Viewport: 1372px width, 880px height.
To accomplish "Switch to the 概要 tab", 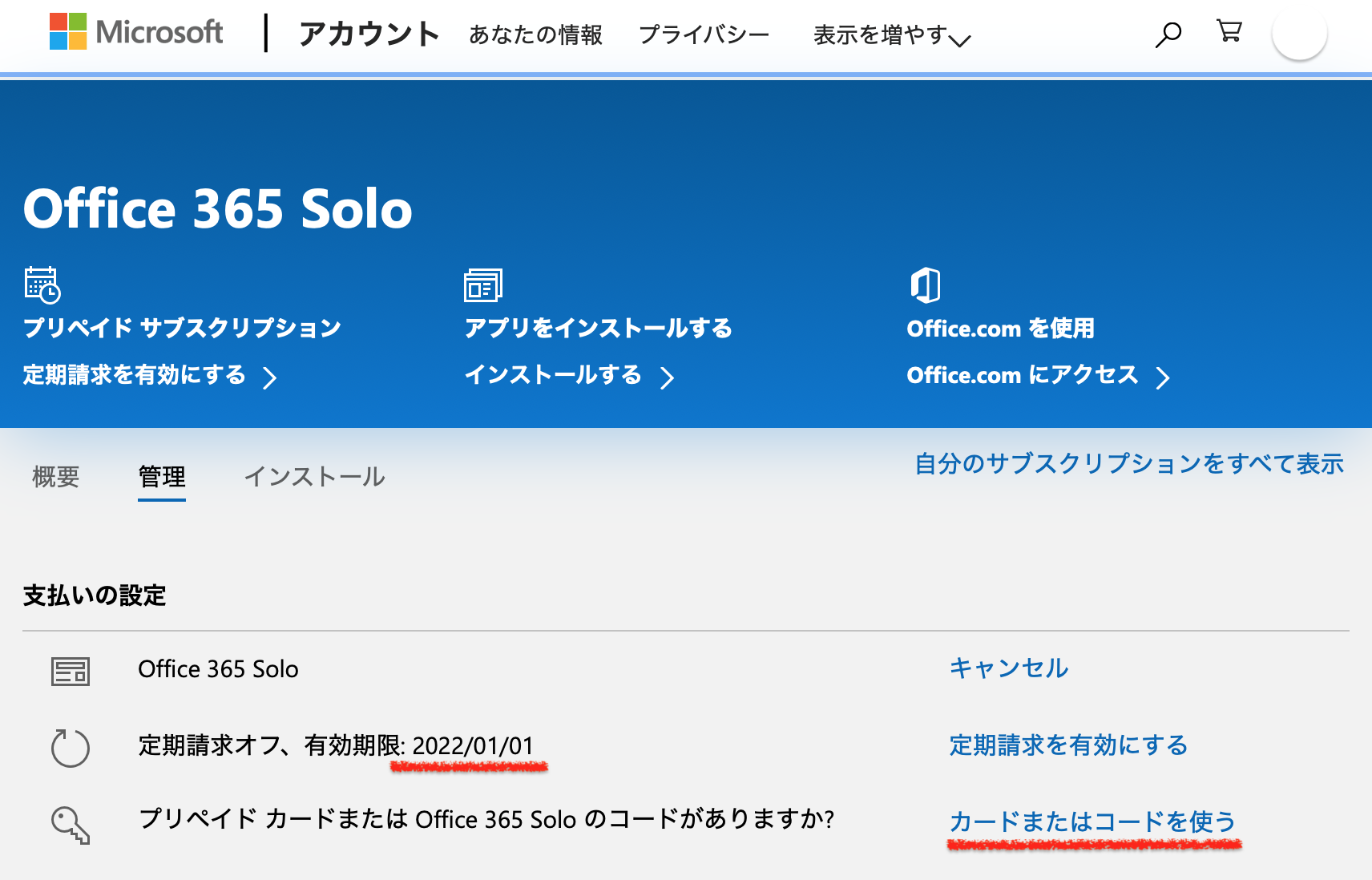I will 56,477.
